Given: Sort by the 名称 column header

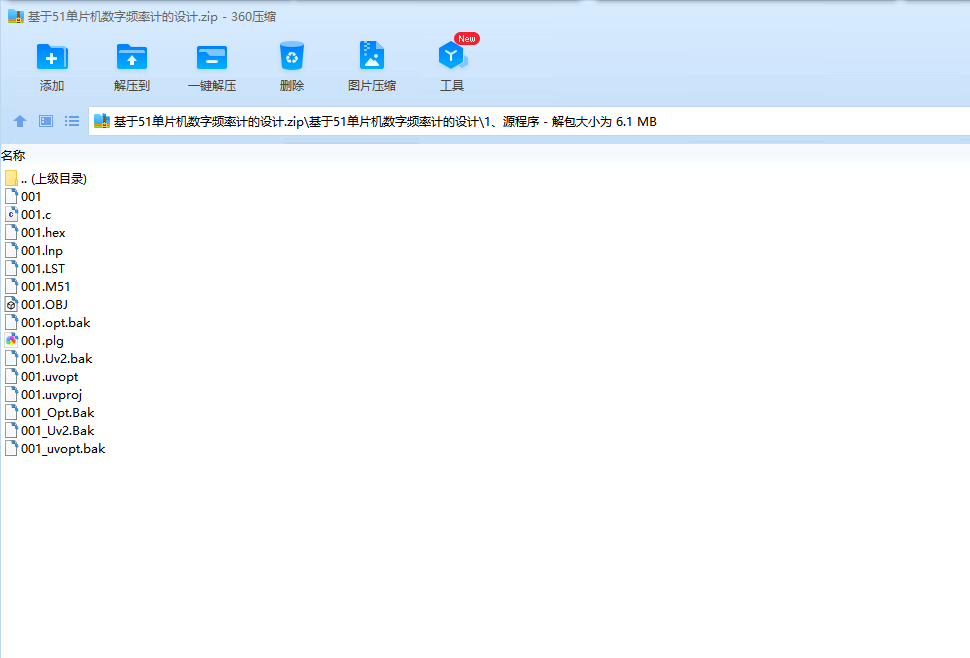Looking at the screenshot, I should [13, 155].
